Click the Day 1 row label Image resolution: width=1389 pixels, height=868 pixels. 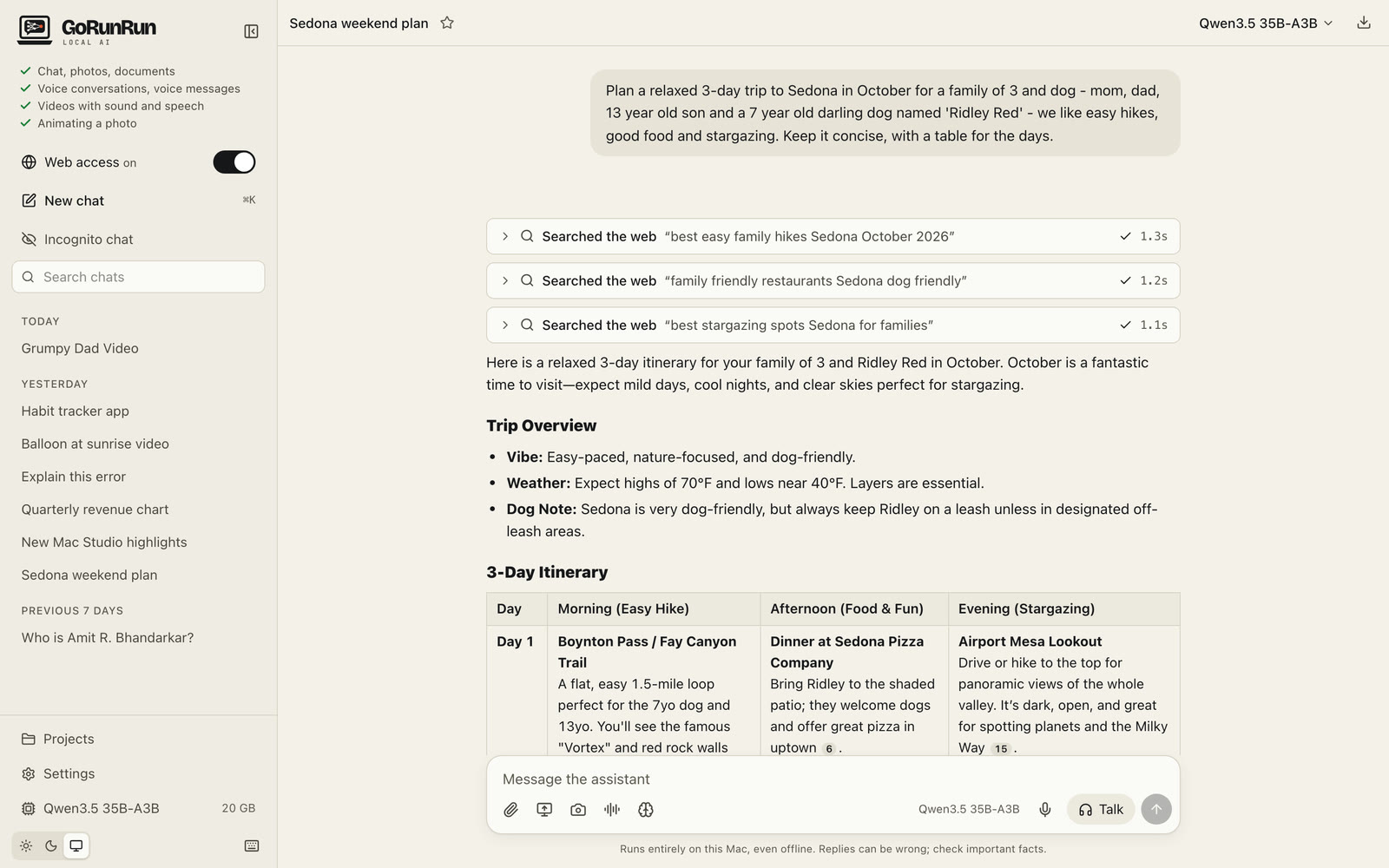coord(515,641)
